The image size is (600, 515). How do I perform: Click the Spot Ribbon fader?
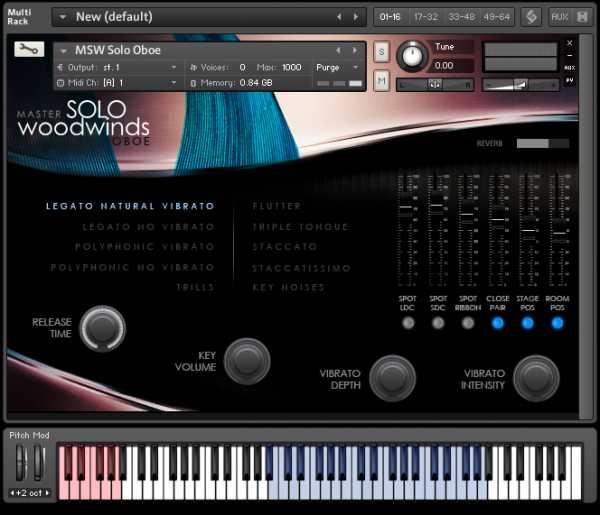tap(467, 215)
